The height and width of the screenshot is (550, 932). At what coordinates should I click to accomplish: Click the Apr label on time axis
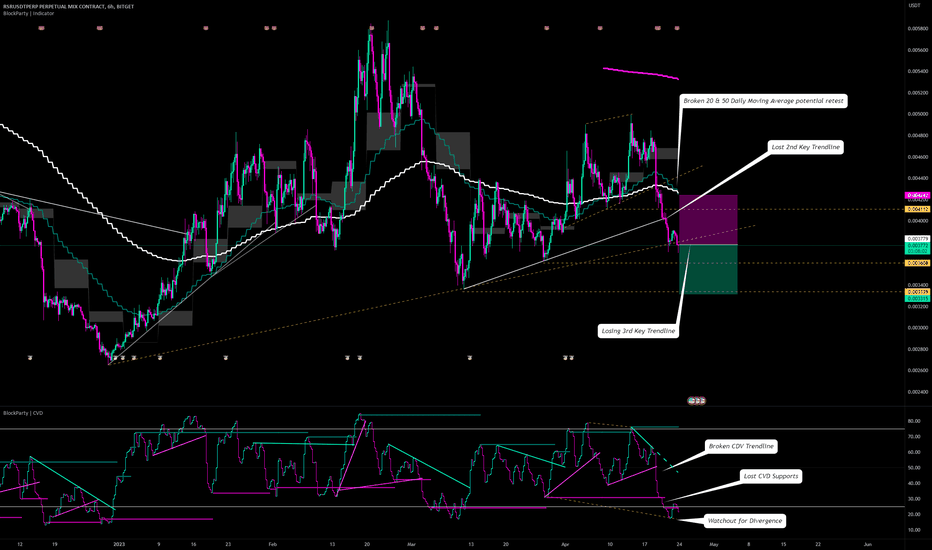tap(565, 544)
